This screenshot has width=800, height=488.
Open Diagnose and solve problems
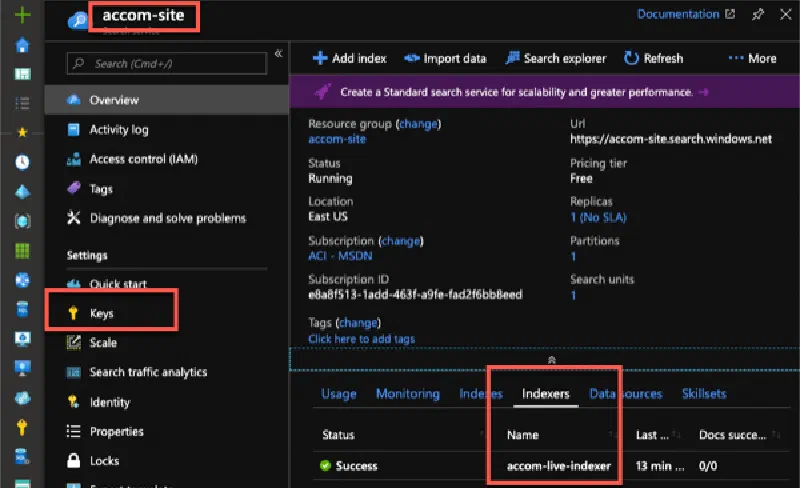tap(166, 218)
